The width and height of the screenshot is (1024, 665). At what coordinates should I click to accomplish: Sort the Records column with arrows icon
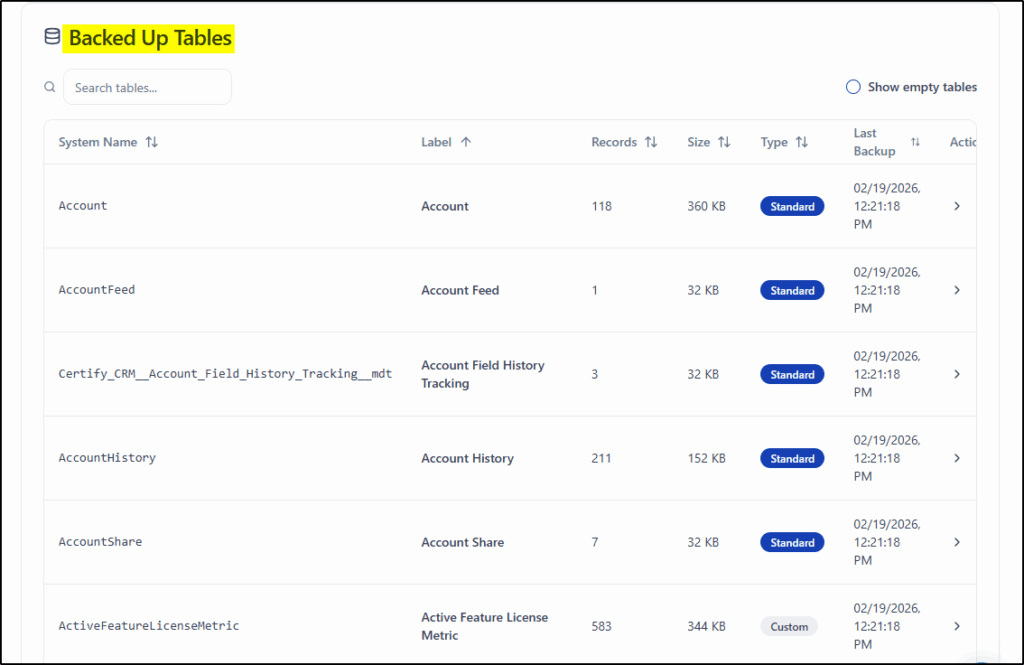[651, 142]
